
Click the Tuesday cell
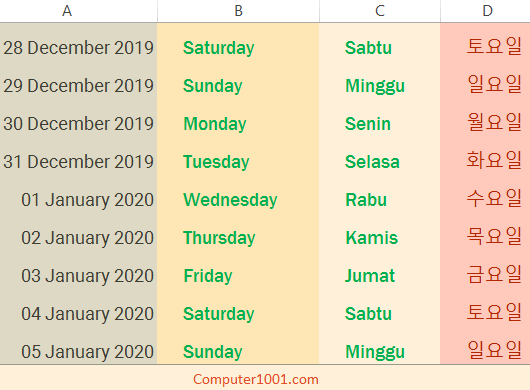tap(238, 162)
